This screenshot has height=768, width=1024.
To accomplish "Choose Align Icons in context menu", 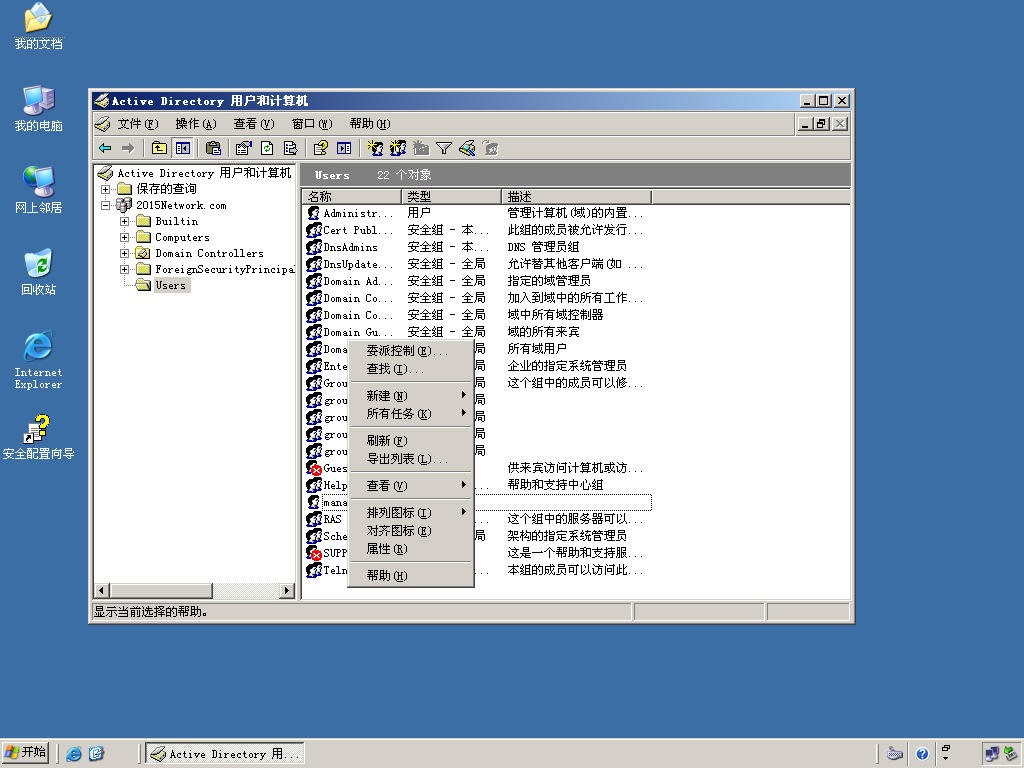I will pyautogui.click(x=411, y=531).
